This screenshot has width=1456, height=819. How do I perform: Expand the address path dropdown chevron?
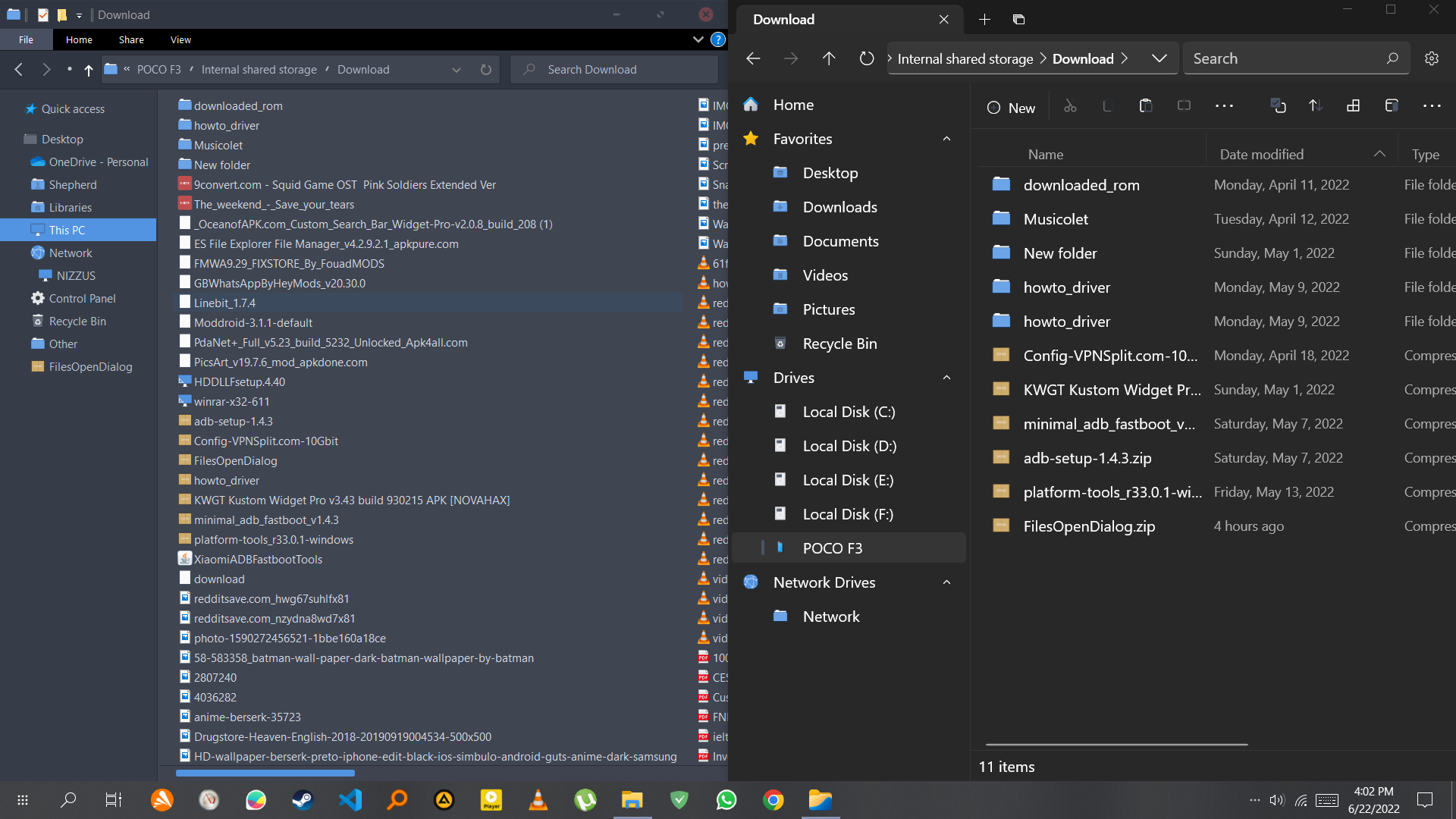(1159, 58)
